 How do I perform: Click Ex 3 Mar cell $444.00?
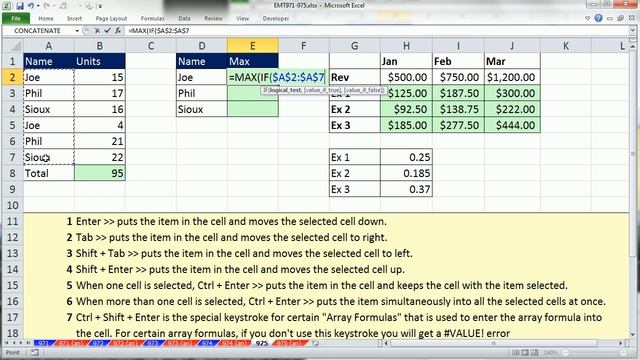point(512,125)
